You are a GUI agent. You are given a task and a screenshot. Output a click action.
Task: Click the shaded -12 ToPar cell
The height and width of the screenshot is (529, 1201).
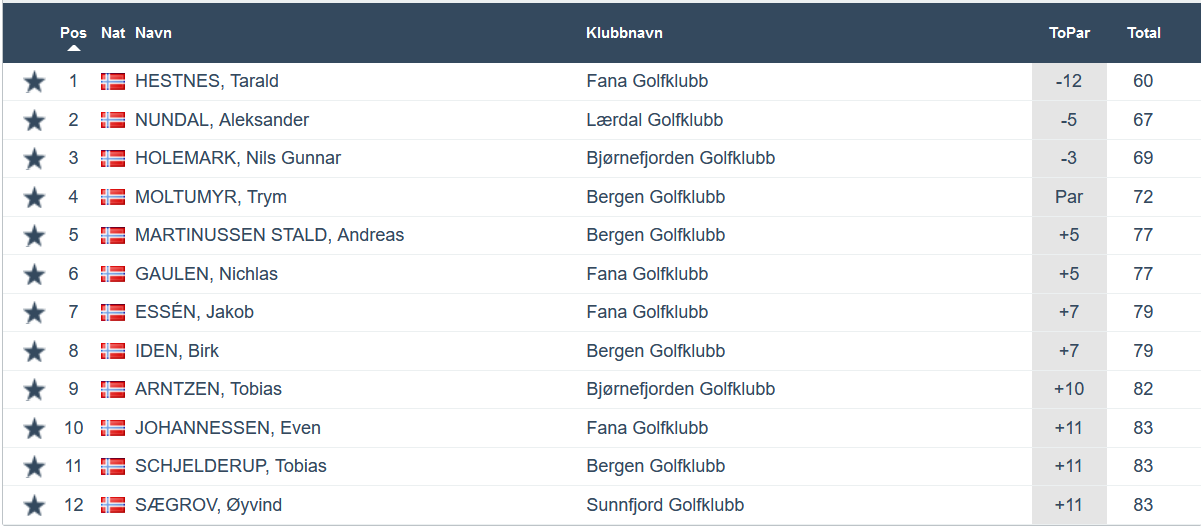1068,81
